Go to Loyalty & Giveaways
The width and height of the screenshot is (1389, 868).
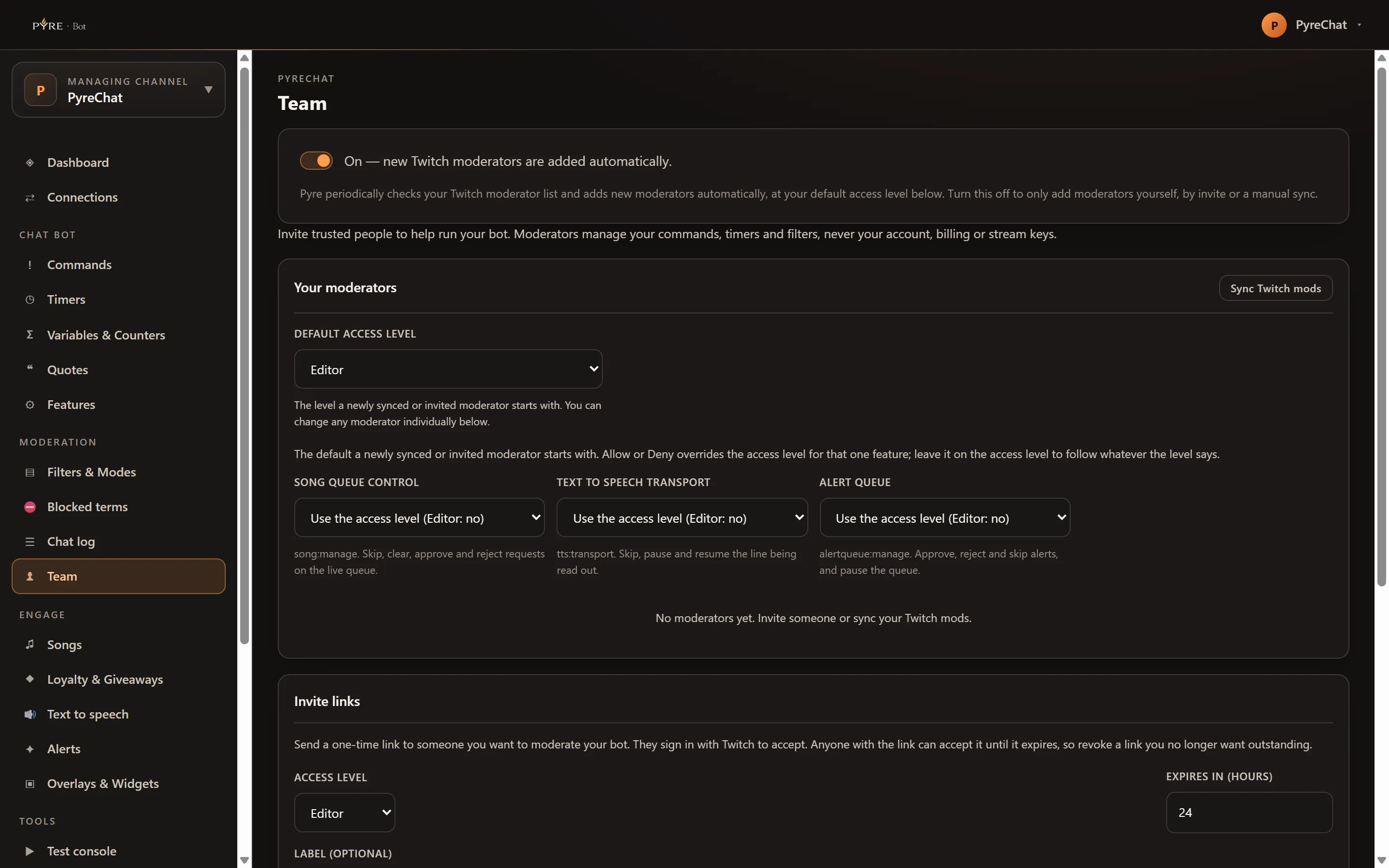click(x=118, y=680)
